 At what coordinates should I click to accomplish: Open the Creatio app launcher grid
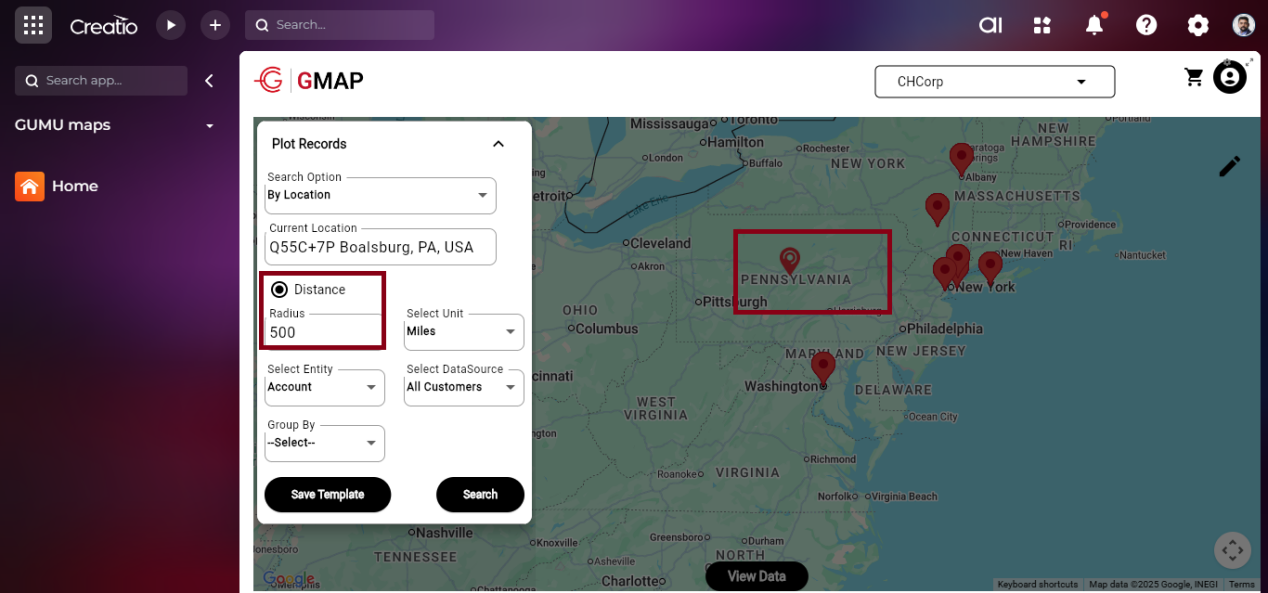point(33,25)
